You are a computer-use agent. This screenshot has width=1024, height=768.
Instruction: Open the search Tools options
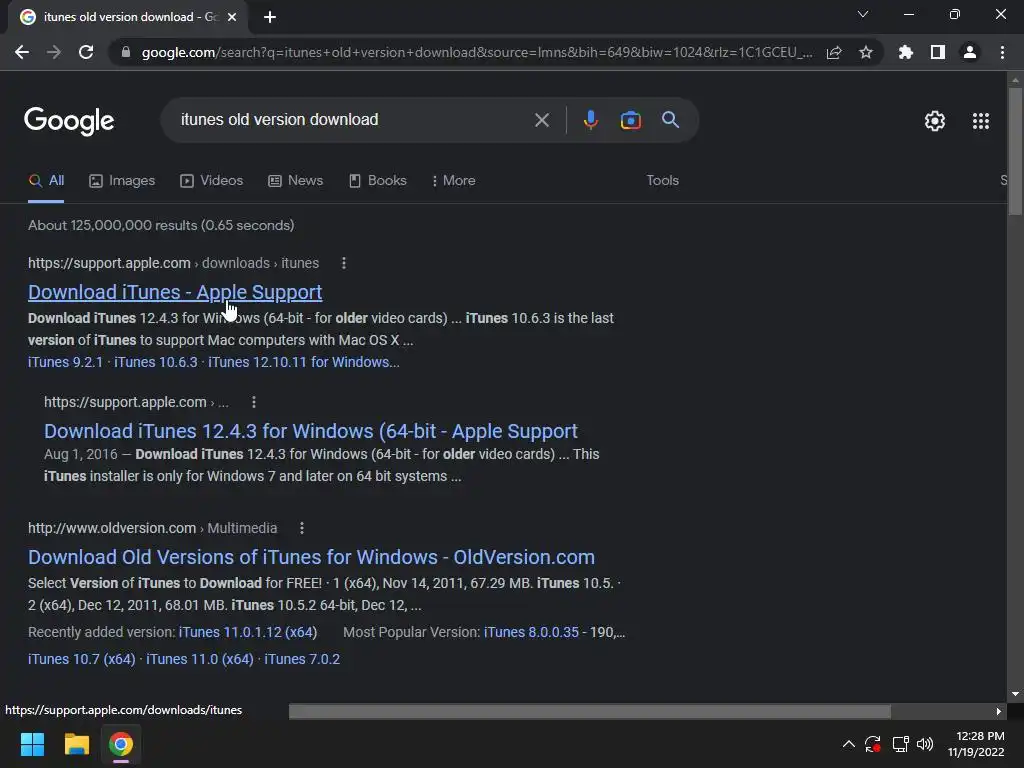(662, 181)
